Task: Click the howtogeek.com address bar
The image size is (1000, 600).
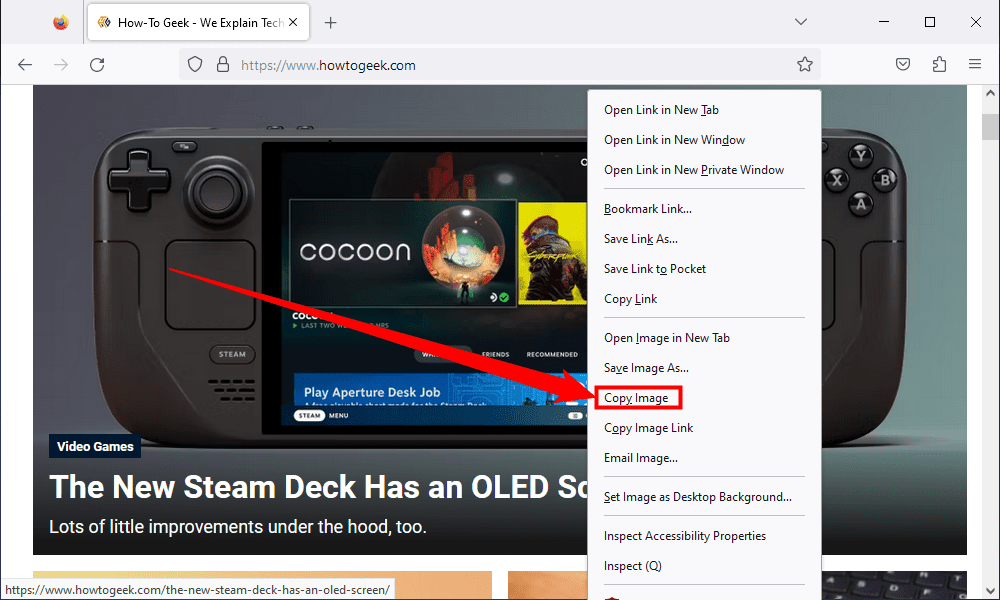Action: 500,65
